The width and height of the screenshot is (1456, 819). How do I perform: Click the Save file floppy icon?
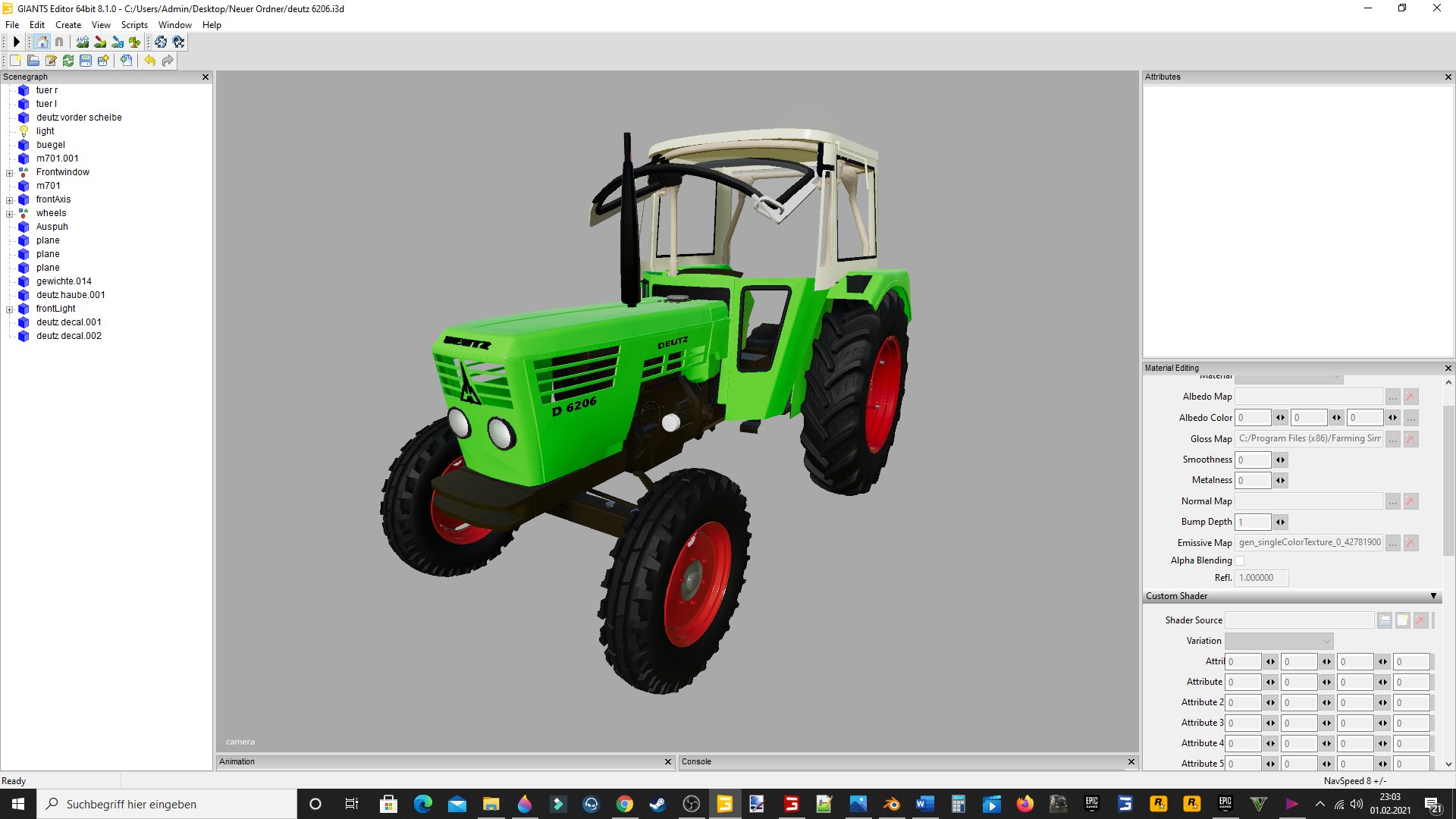click(x=86, y=61)
